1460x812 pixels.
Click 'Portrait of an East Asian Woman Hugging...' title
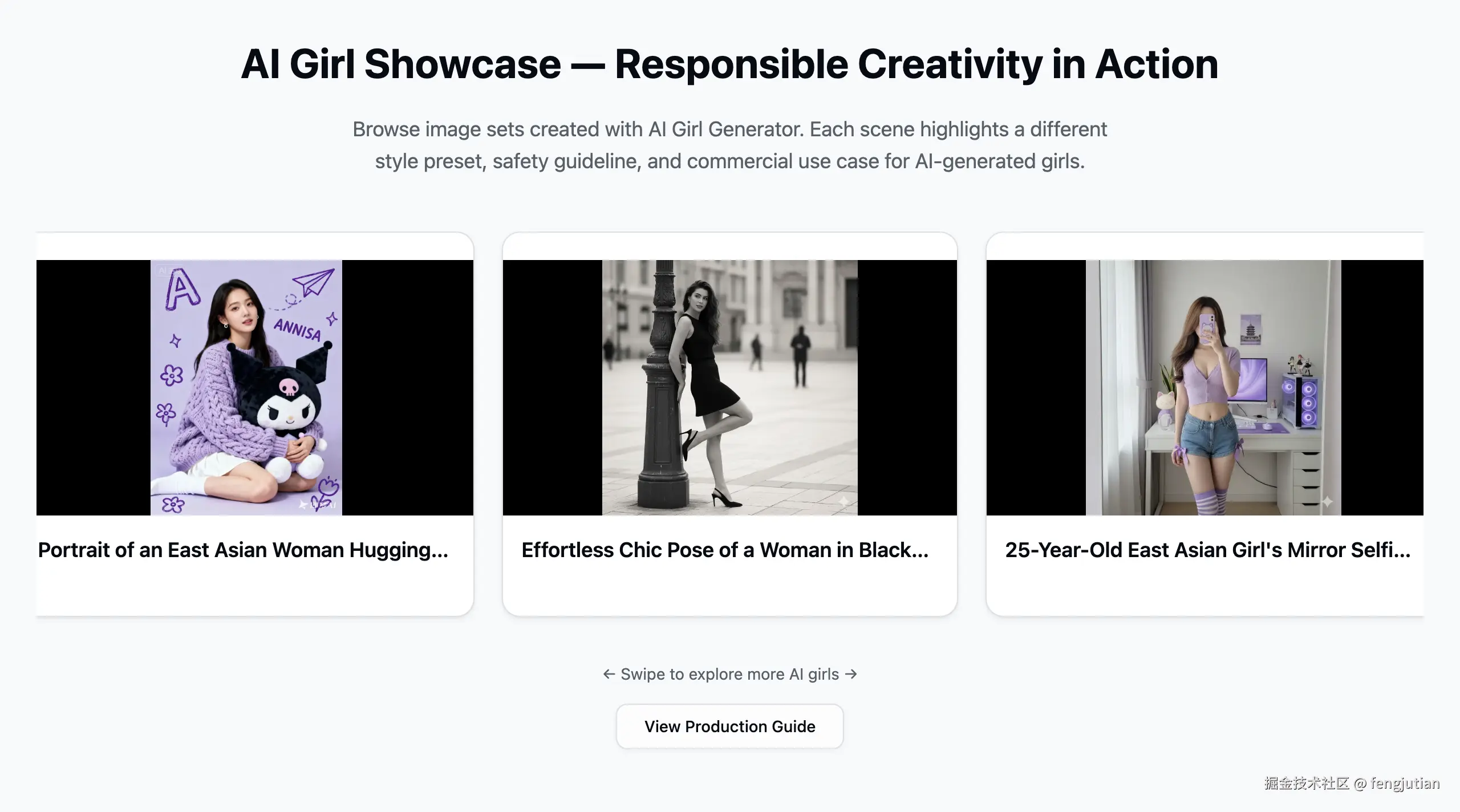244,550
